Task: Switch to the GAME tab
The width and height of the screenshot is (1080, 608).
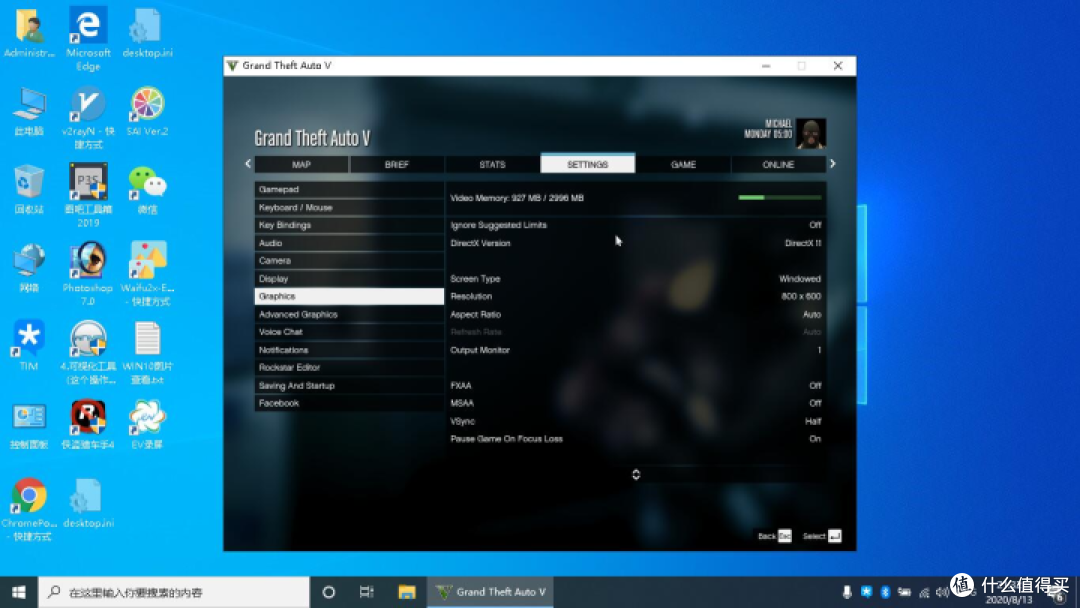Action: tap(683, 165)
